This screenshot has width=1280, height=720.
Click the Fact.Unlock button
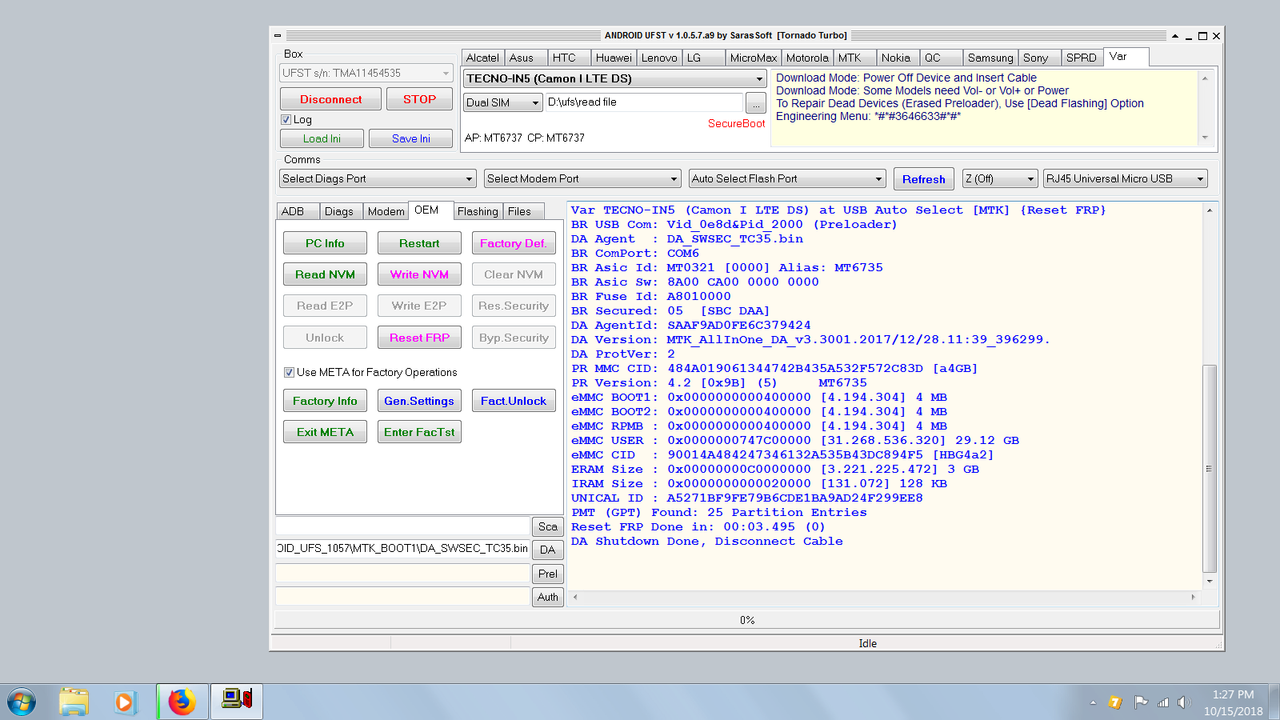coord(513,401)
